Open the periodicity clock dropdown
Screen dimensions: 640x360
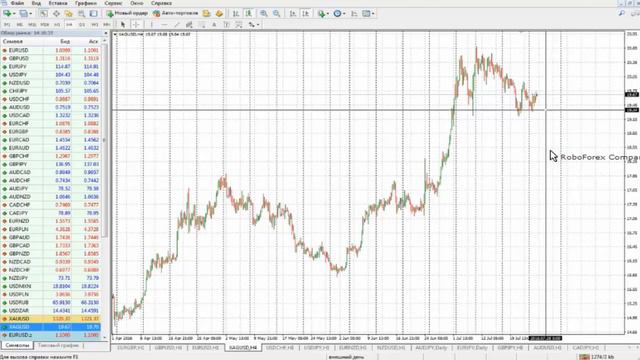pos(339,13)
